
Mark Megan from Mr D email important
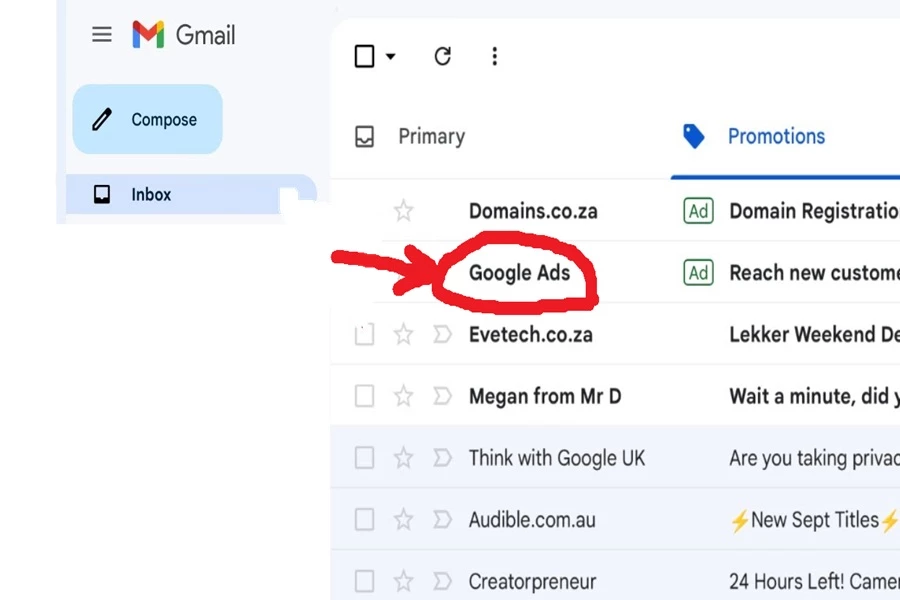pos(442,396)
